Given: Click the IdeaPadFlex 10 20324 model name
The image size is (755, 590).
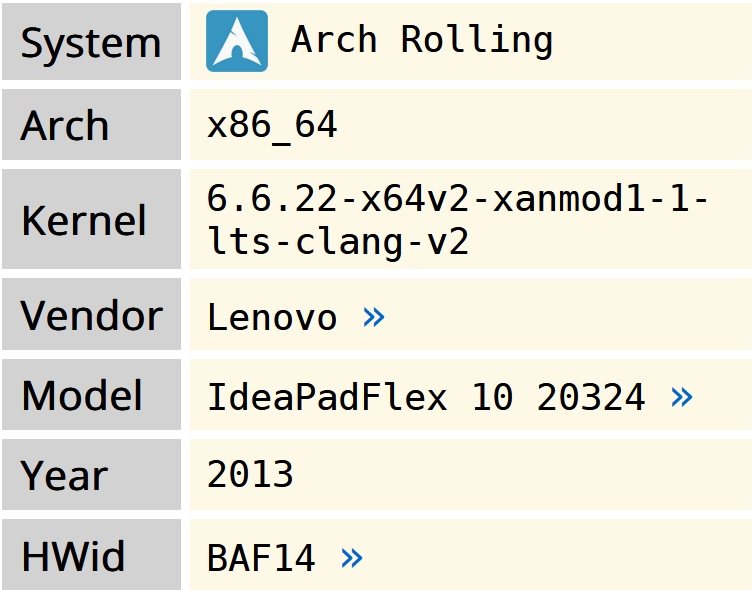Looking at the screenshot, I should coord(426,397).
